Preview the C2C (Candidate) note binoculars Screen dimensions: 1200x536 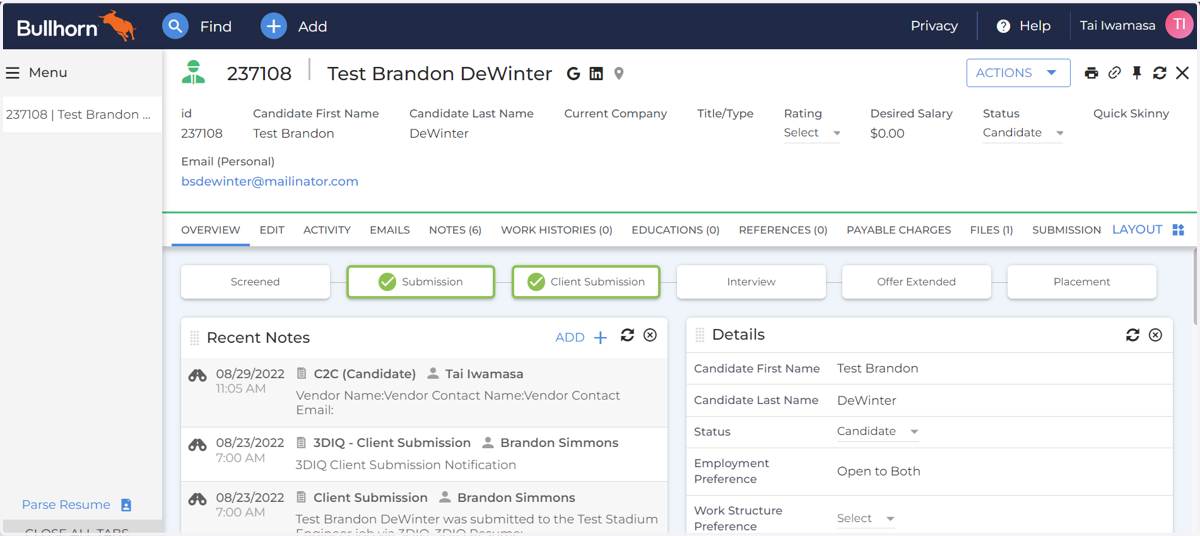coord(198,375)
